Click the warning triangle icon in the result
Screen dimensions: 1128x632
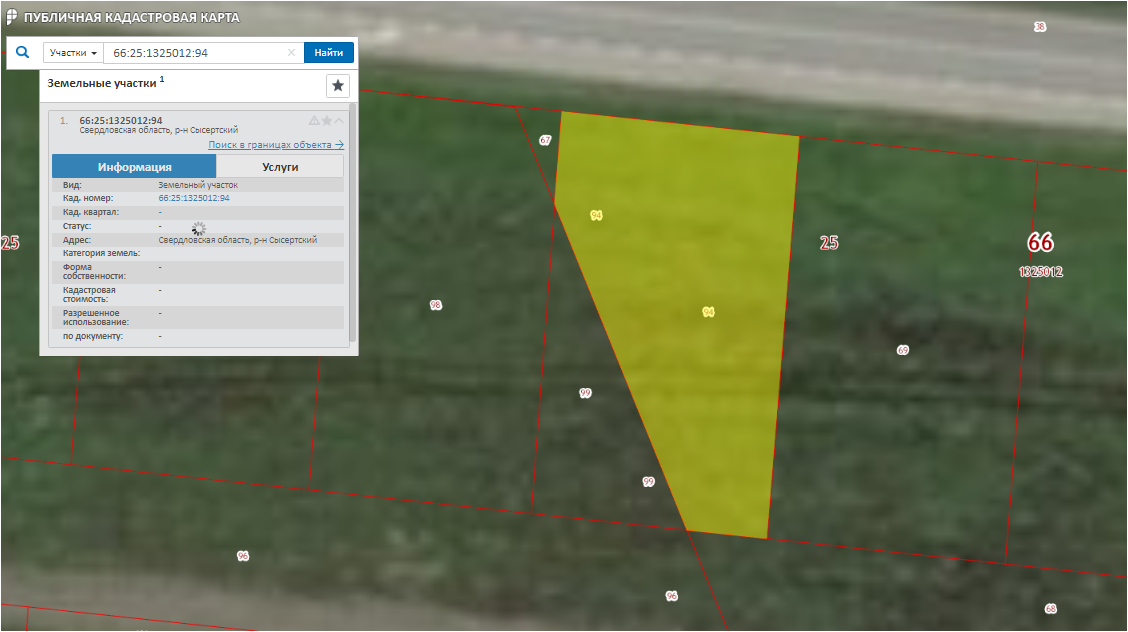click(314, 121)
